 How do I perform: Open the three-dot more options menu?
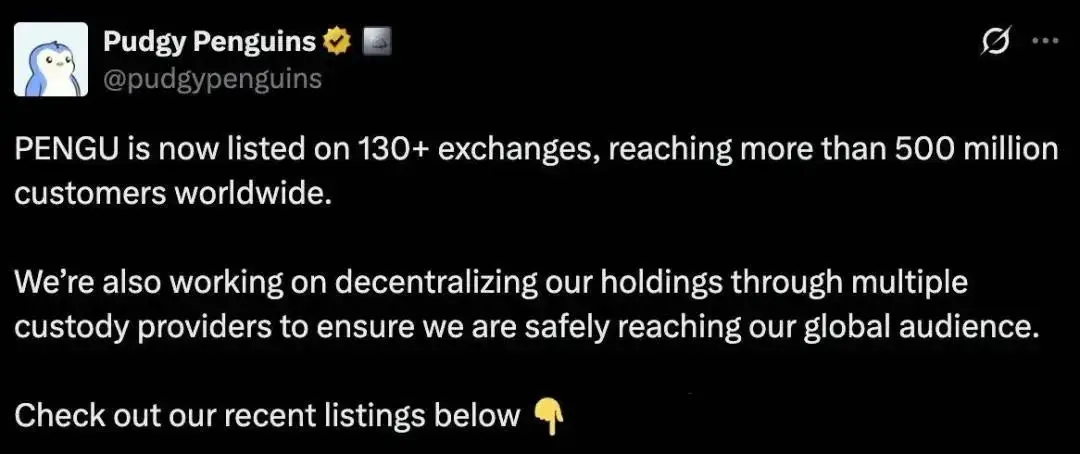point(1047,41)
